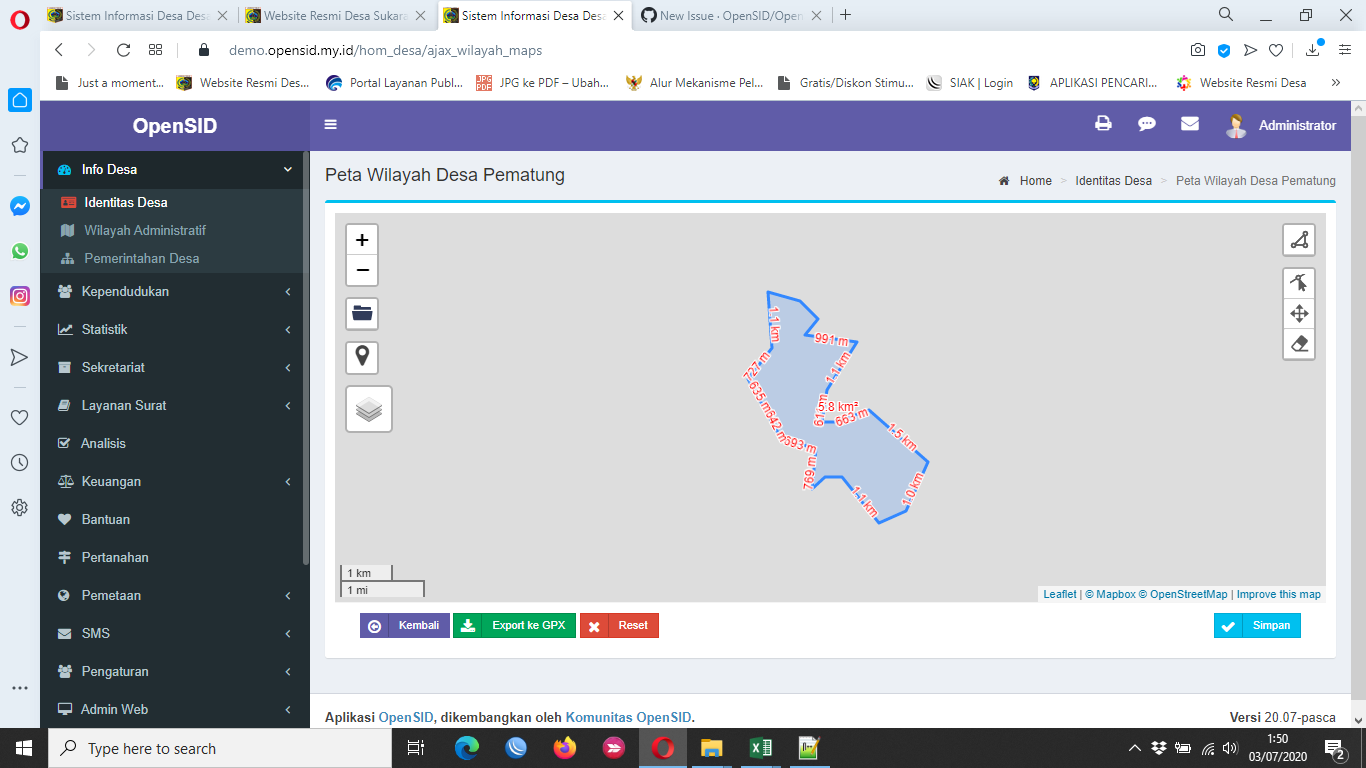Click Export ke GPX button
1366x768 pixels.
pyautogui.click(x=514, y=626)
